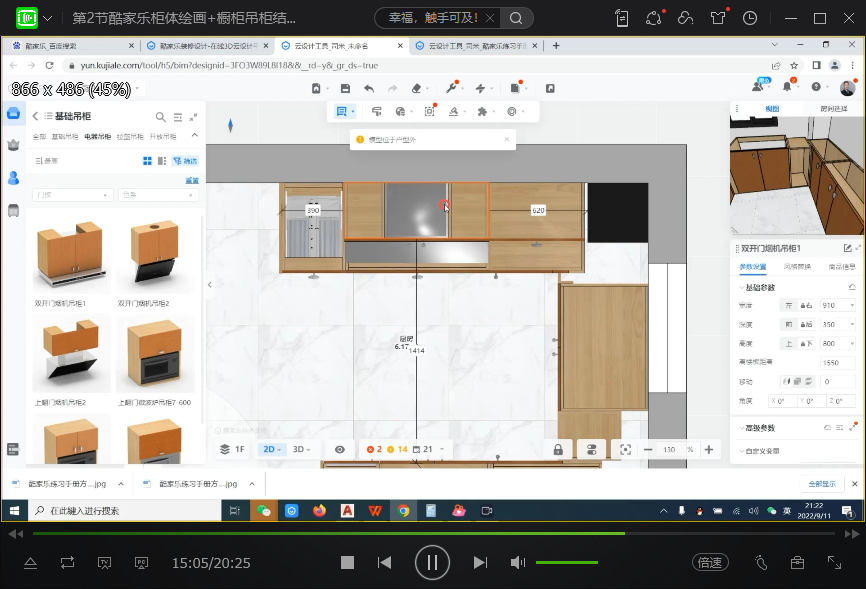Click the 重置 reset link
The width and height of the screenshot is (866, 589).
pos(192,181)
